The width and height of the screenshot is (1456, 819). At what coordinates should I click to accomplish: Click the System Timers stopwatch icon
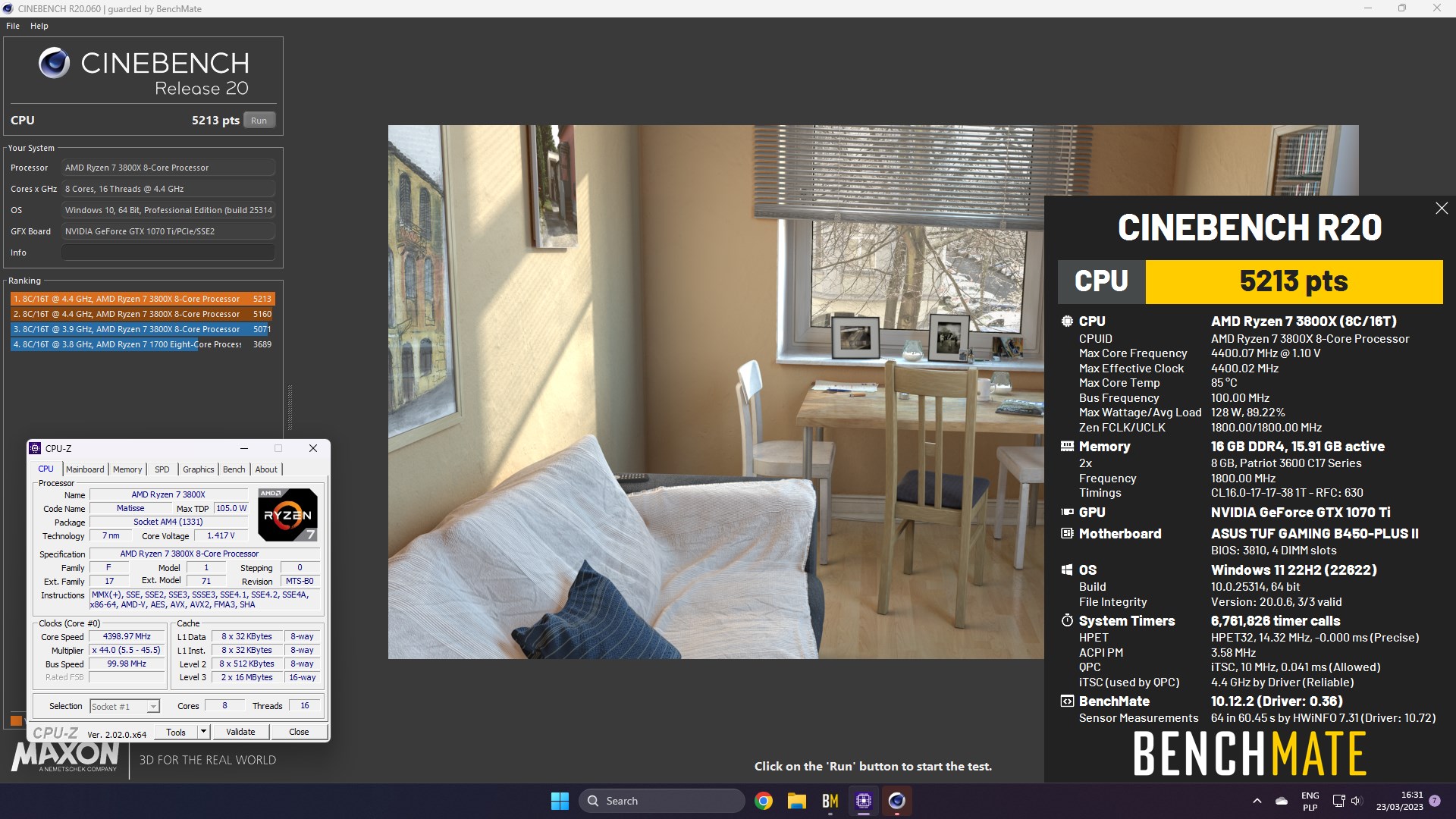(1067, 621)
